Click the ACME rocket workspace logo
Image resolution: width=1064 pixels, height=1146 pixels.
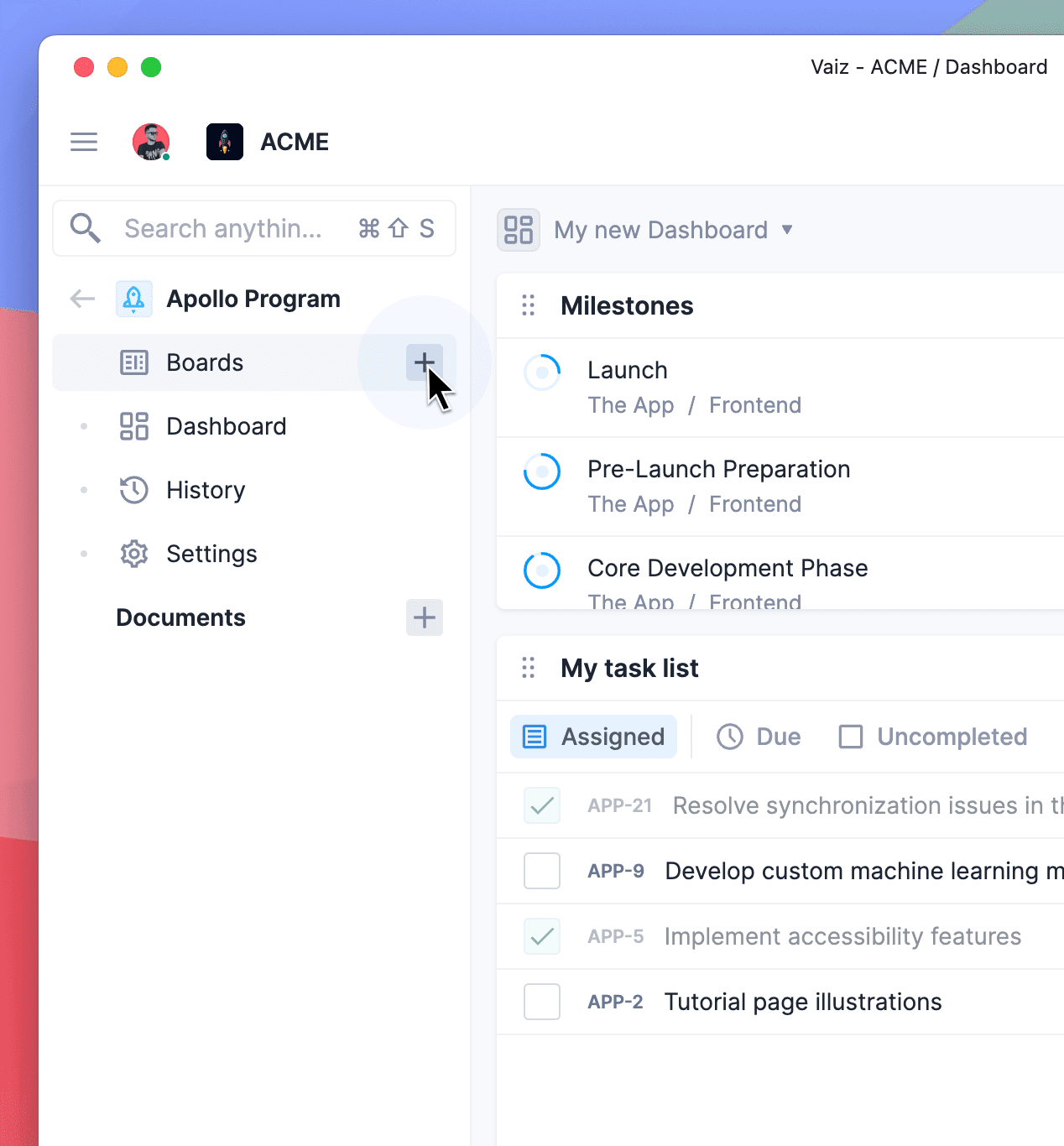225,142
